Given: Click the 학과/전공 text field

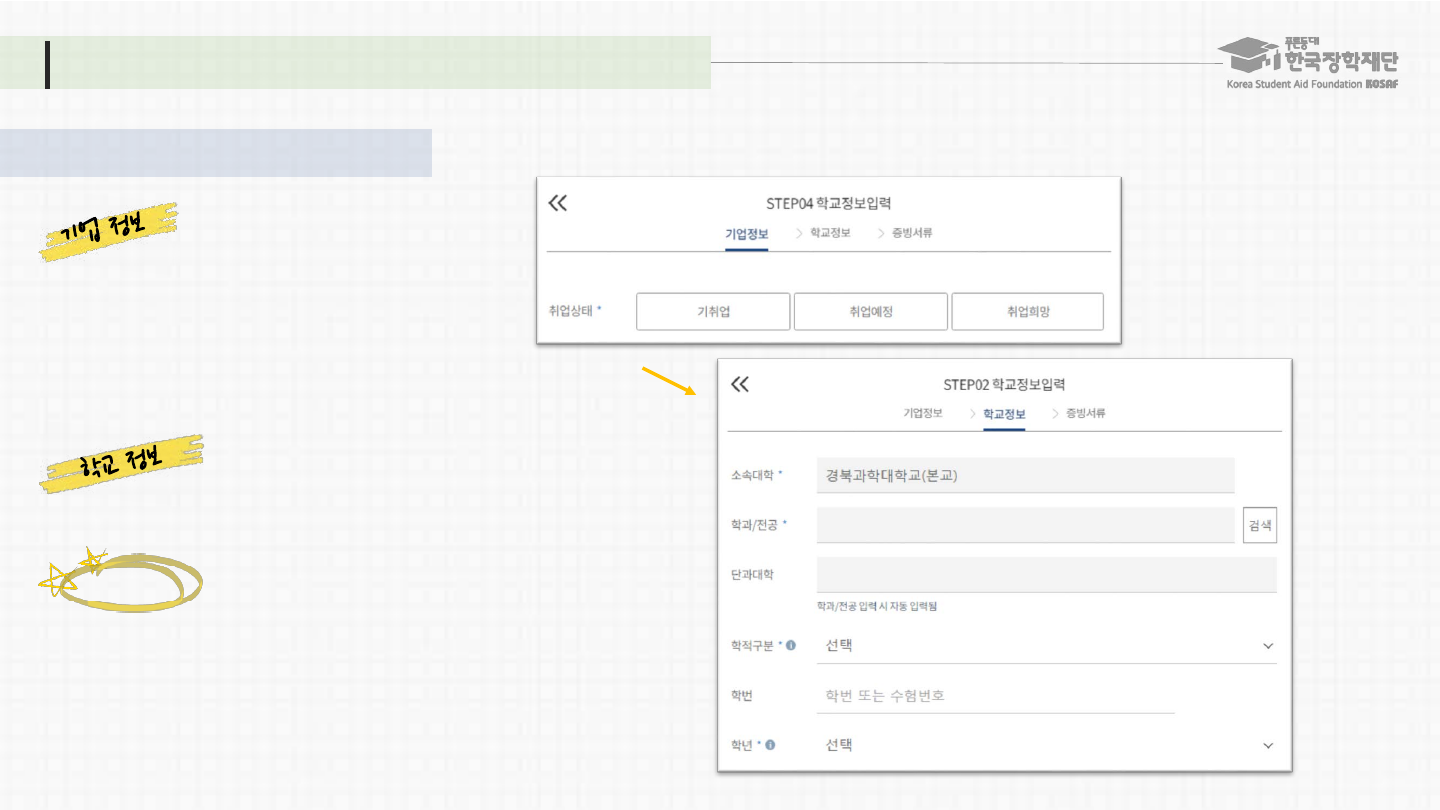Looking at the screenshot, I should click(1025, 525).
